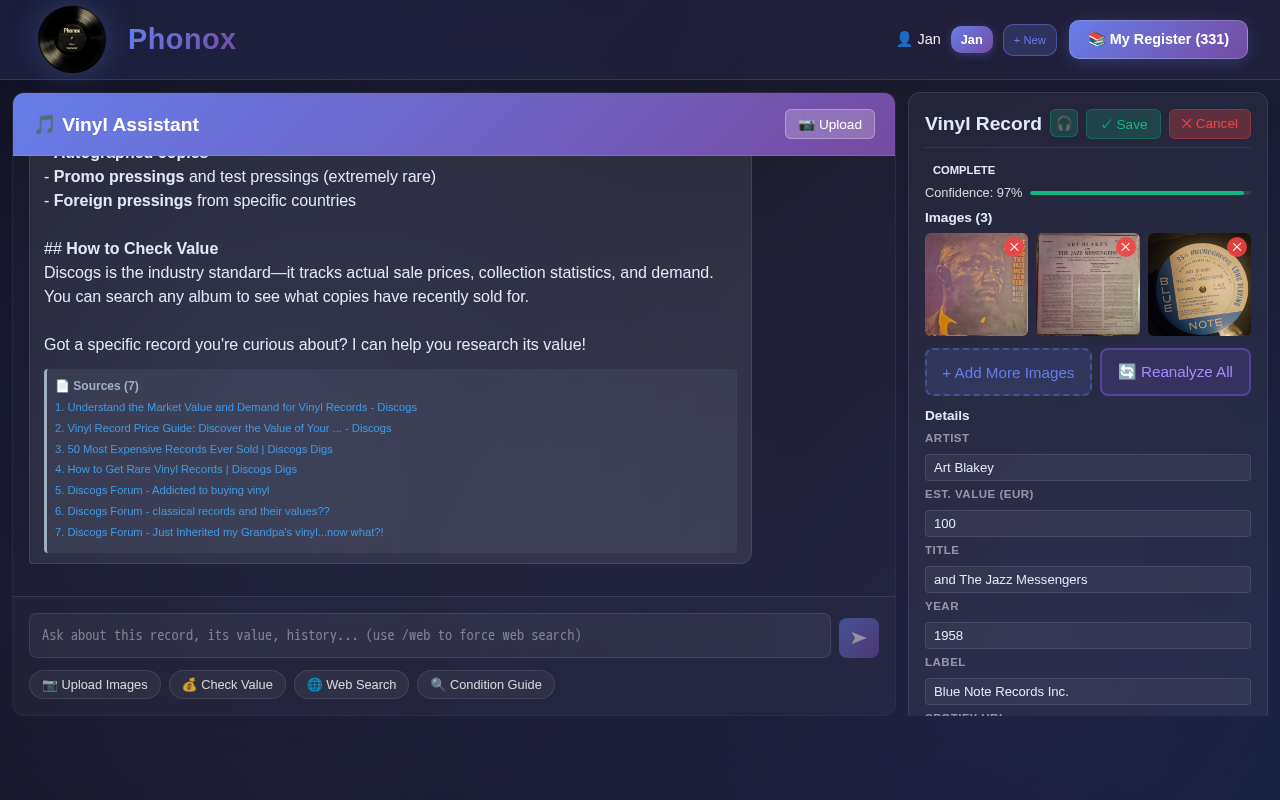
Task: Click the Upload button in Vinyl Assistant header
Action: click(829, 124)
